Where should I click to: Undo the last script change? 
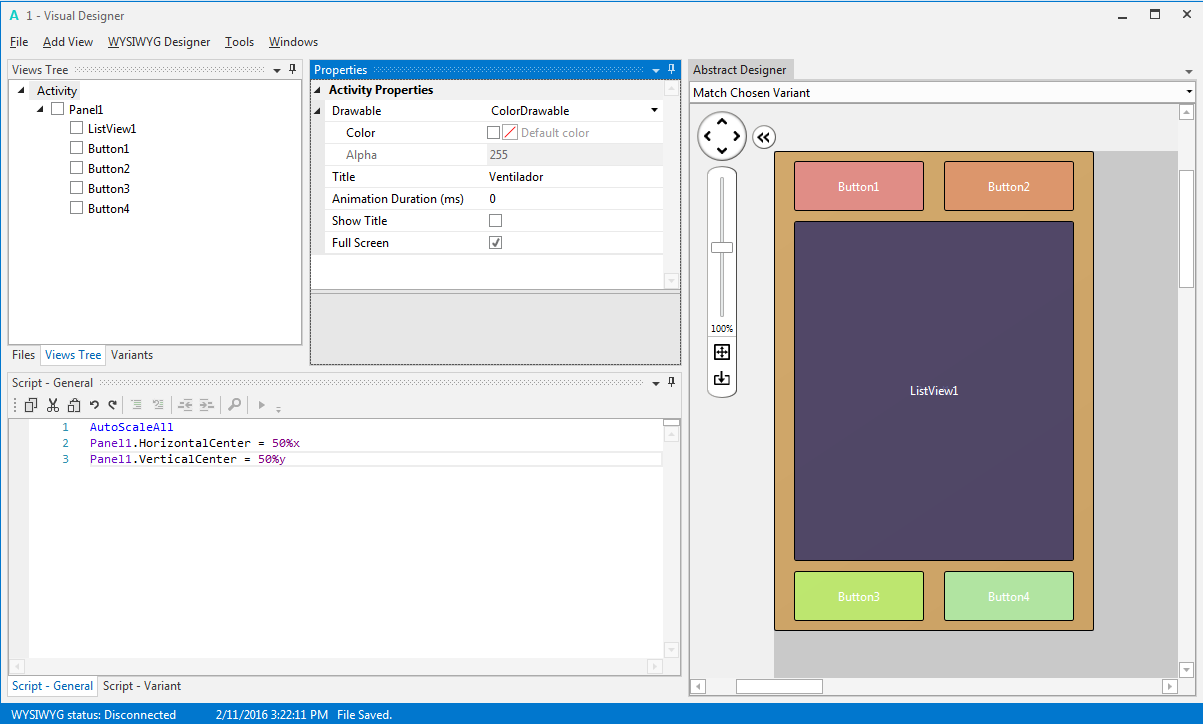[x=93, y=404]
